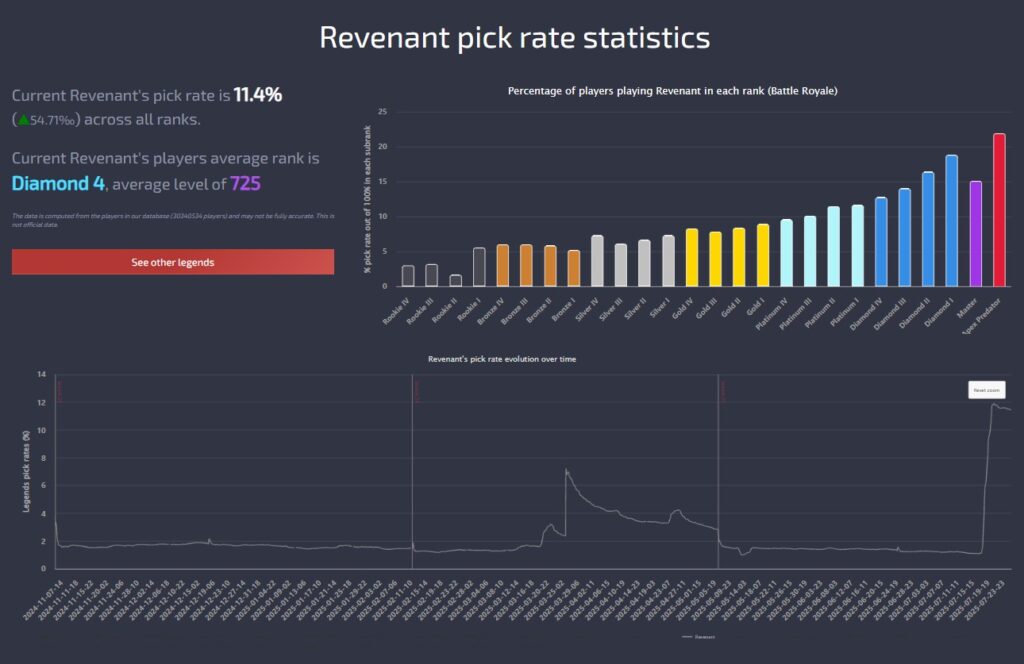Click the purple Master bar
Screen dimensions: 1024x664
[x=976, y=234]
